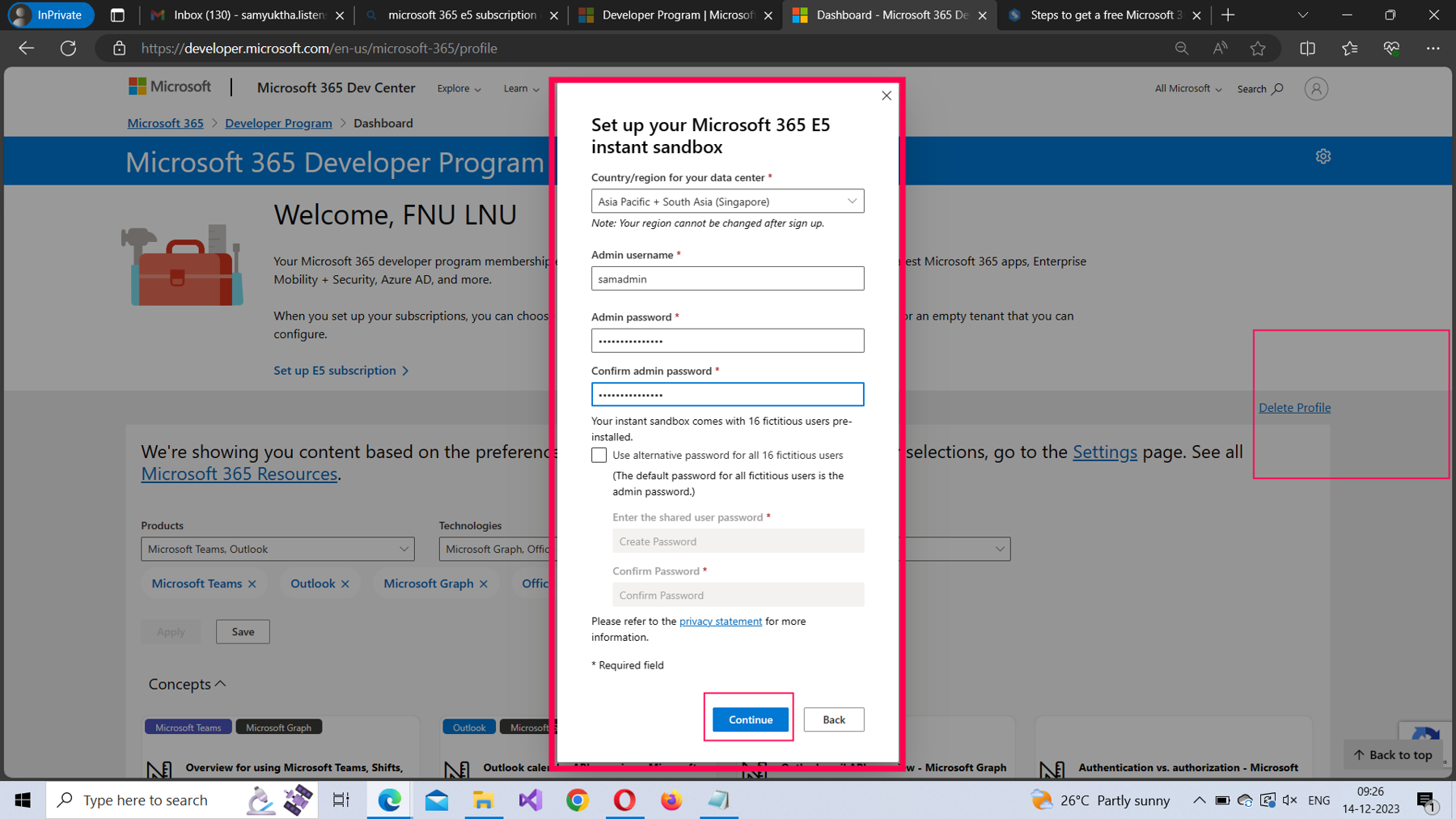Open zoom magnifier in address bar

pos(1182,49)
